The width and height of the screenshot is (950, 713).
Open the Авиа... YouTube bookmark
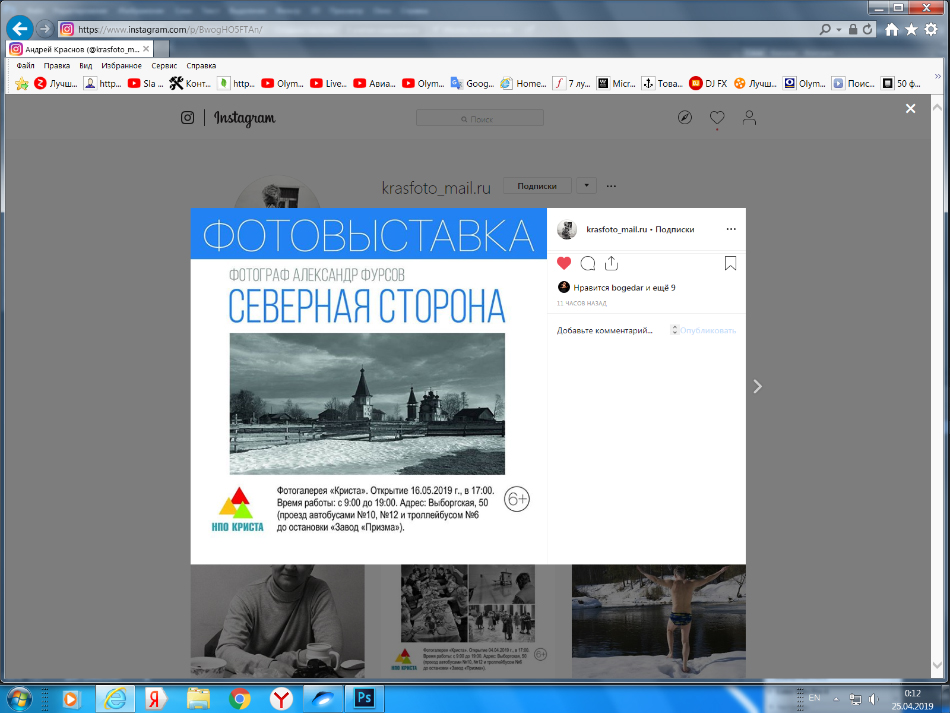coord(374,84)
